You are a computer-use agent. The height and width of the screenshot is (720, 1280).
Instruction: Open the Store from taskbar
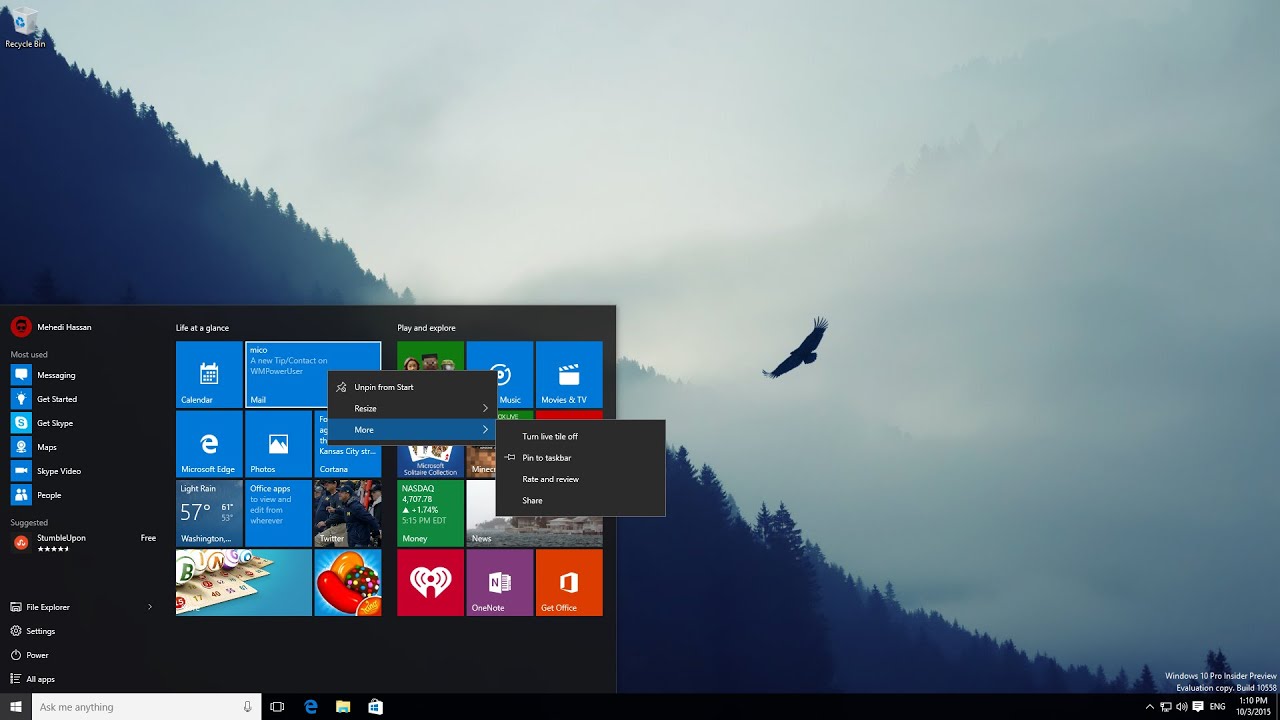click(375, 707)
